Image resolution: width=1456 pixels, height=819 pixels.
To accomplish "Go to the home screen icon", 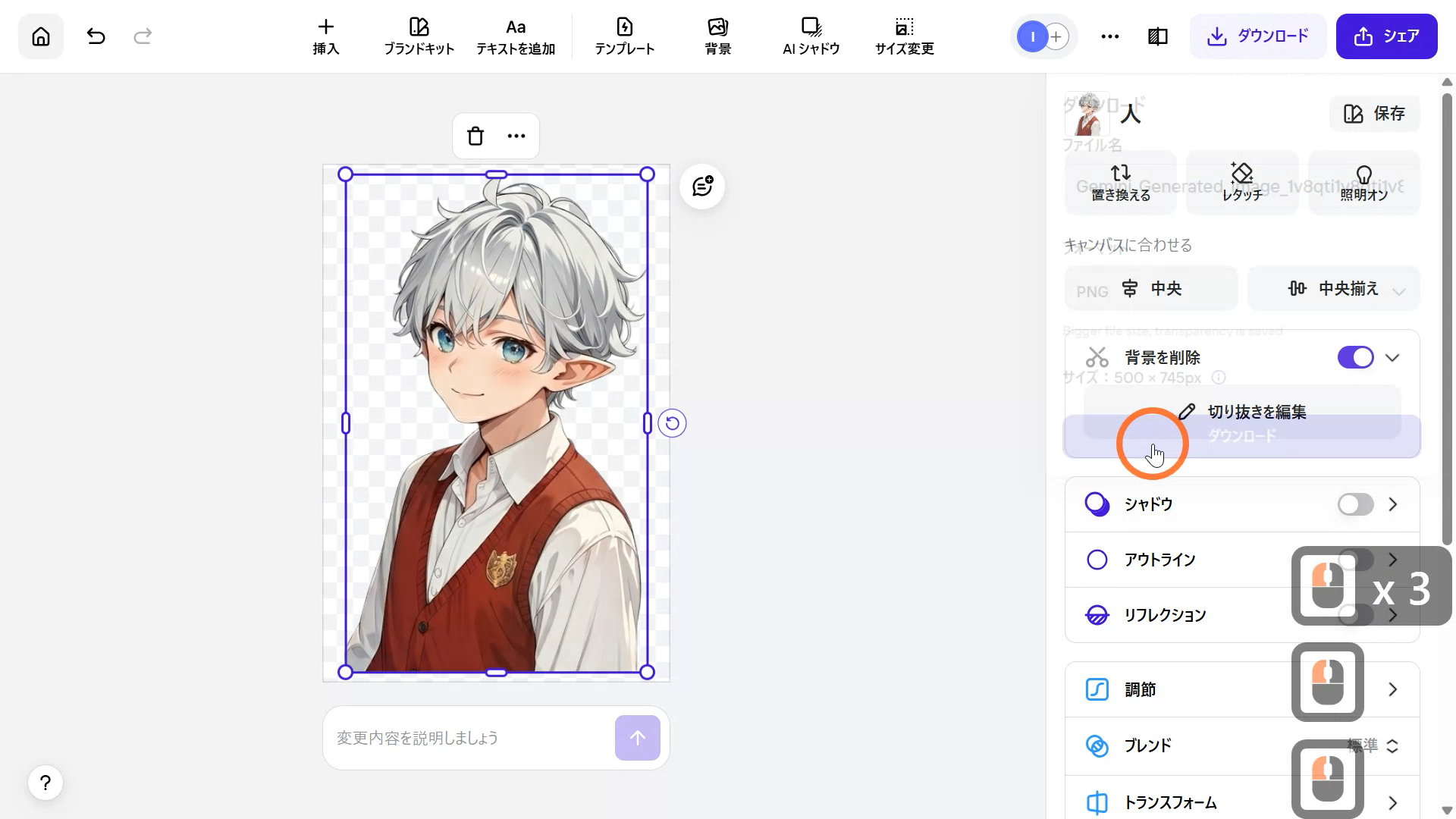I will pos(41,36).
